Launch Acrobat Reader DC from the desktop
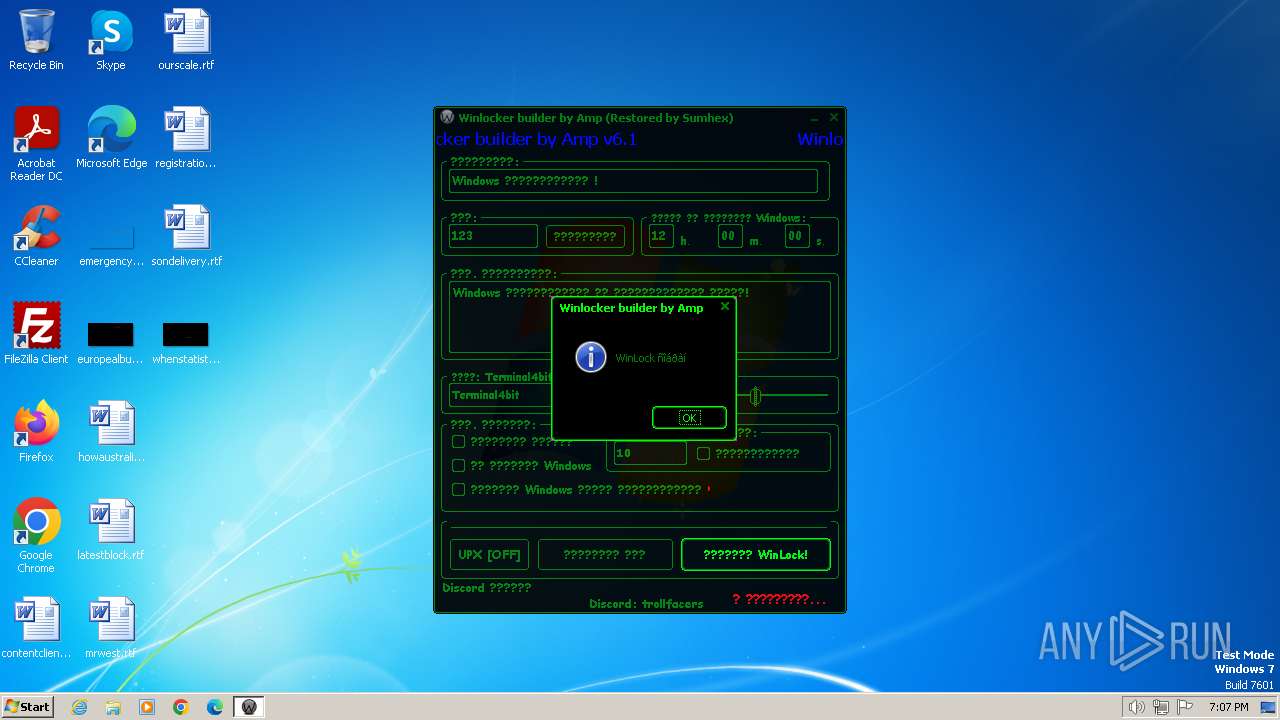 (x=36, y=145)
